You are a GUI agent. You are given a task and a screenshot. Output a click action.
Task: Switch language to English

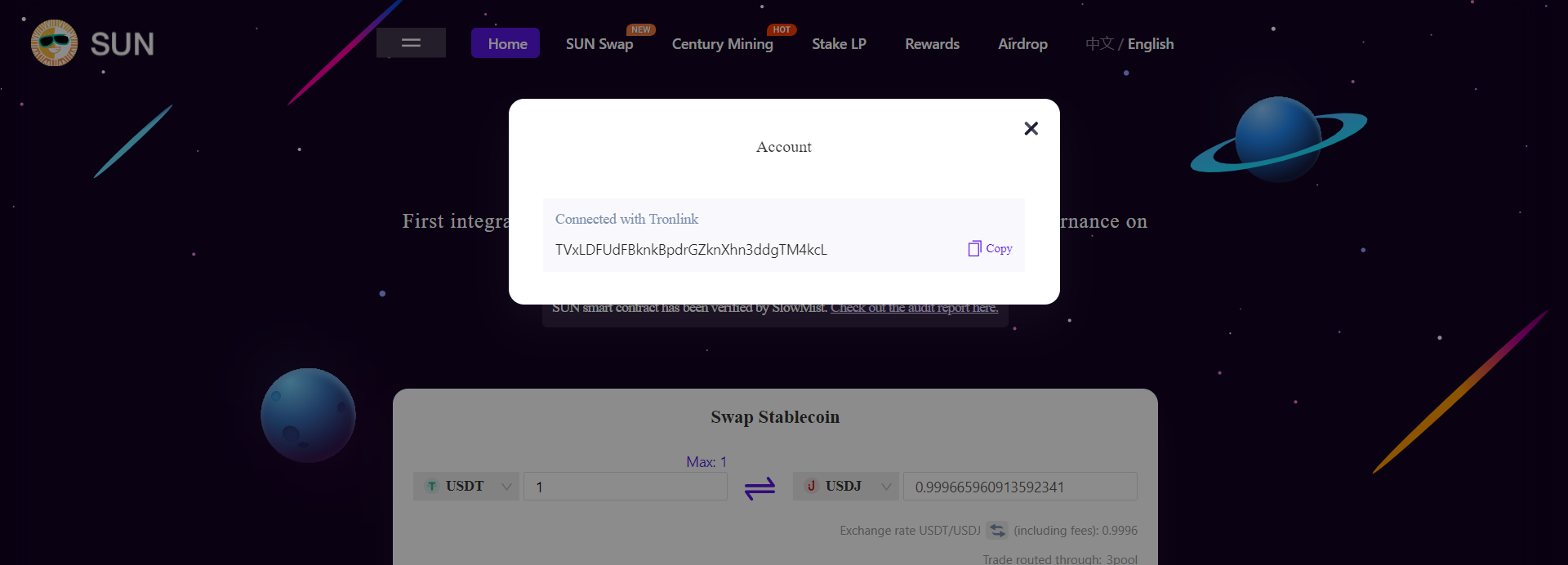1151,44
